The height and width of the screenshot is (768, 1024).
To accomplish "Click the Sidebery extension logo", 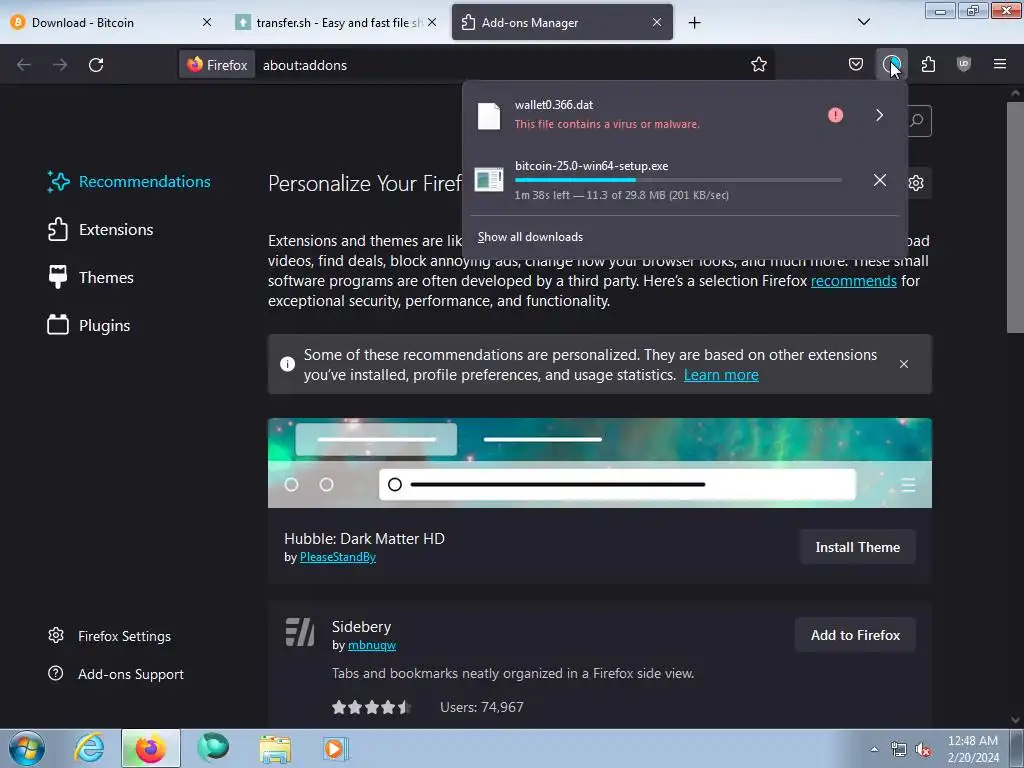I will 300,632.
